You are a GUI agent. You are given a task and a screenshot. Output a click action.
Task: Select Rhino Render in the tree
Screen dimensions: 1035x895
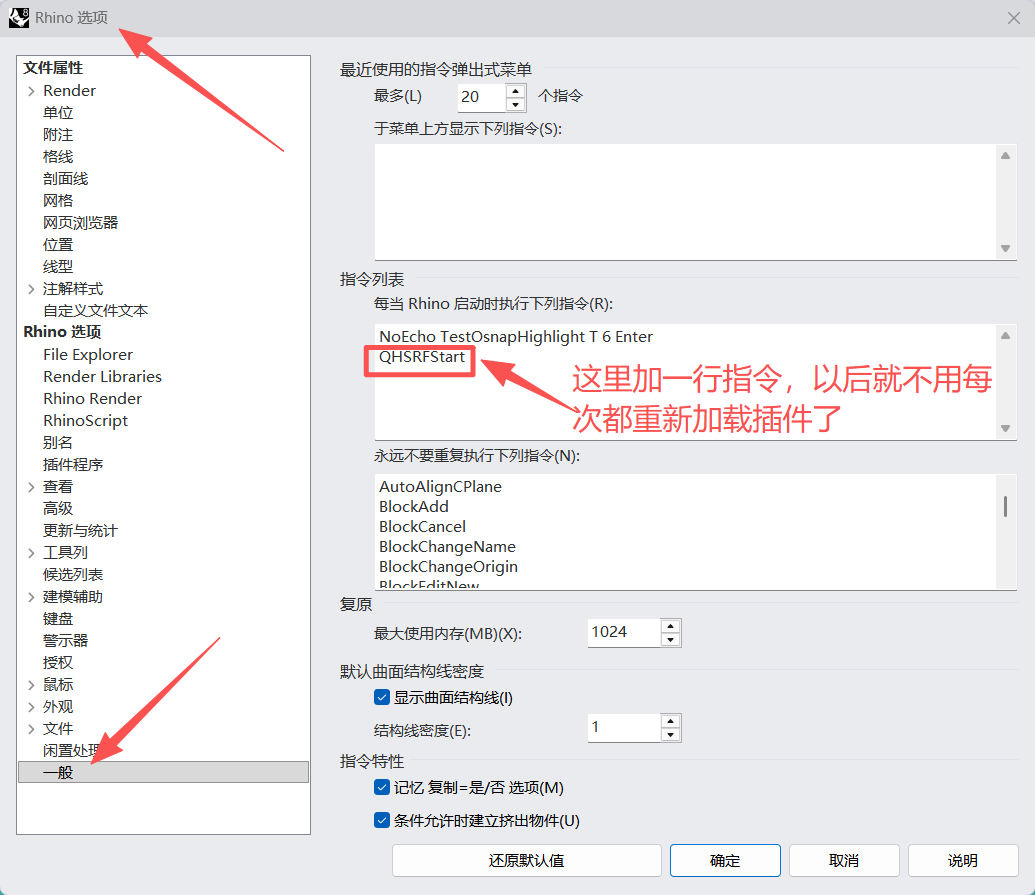[92, 399]
